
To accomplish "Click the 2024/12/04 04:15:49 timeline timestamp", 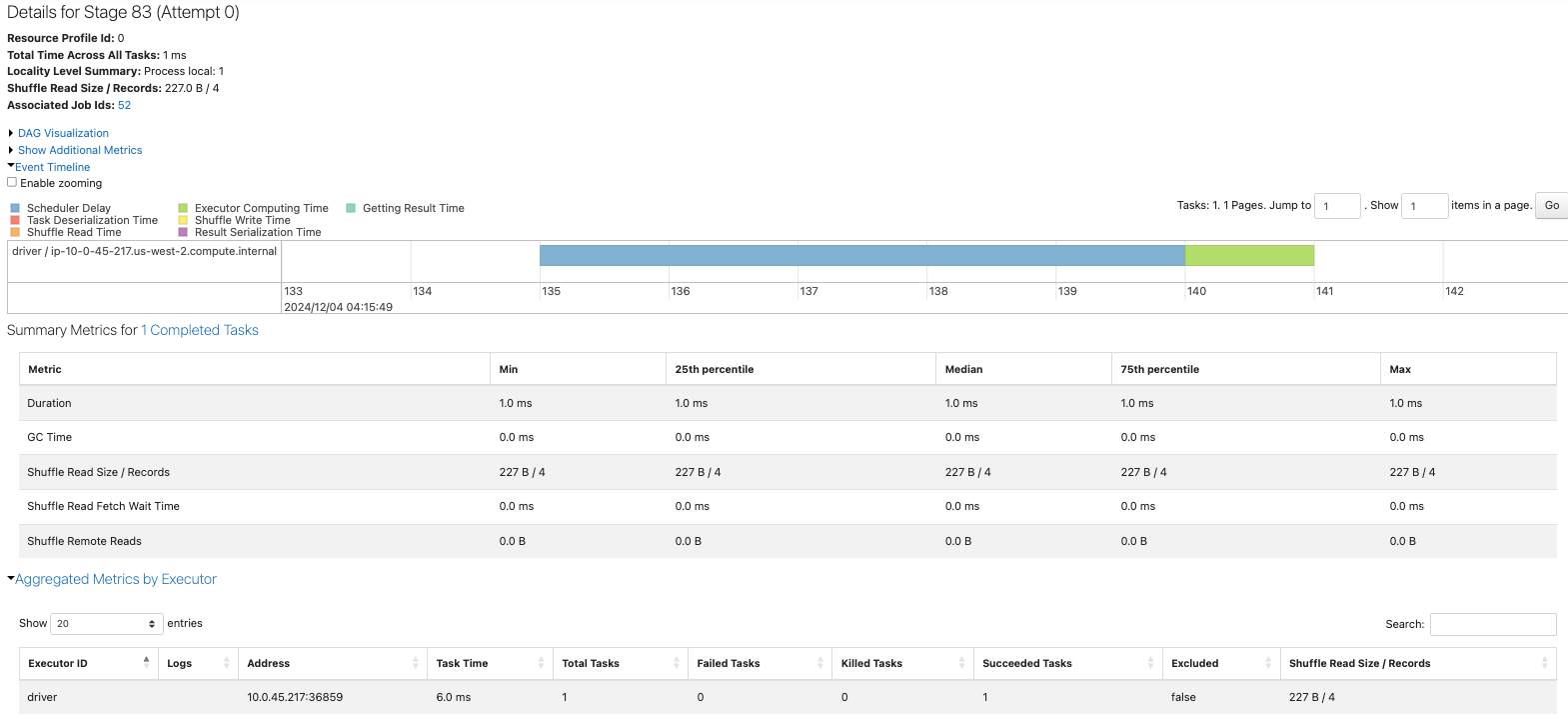I will 338,307.
